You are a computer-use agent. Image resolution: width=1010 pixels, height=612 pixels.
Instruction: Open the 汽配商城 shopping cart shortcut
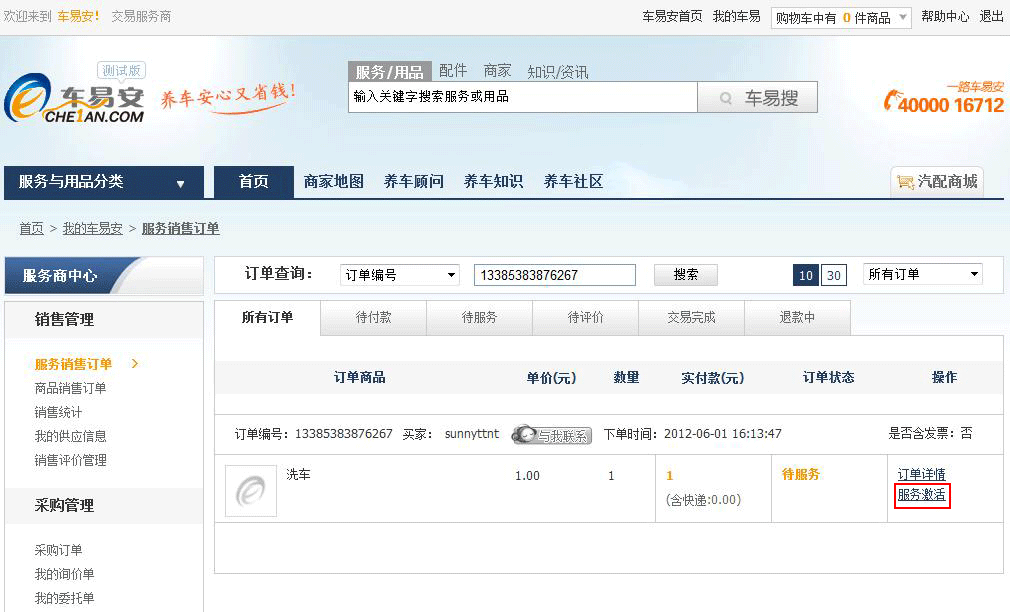937,182
